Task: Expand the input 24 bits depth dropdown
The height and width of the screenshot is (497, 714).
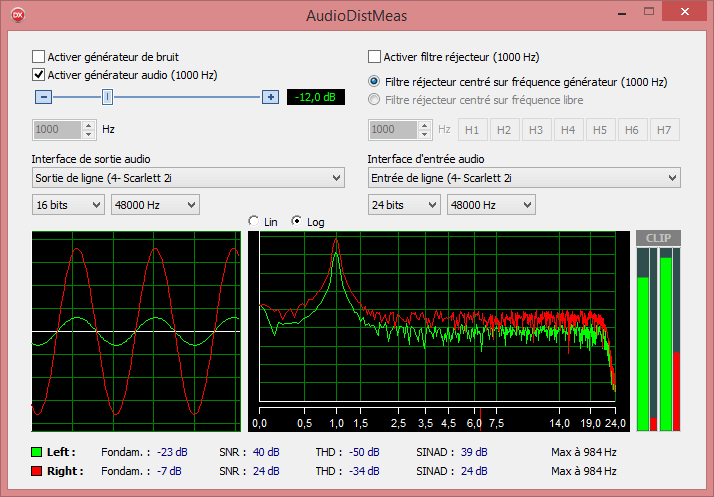Action: 404,204
